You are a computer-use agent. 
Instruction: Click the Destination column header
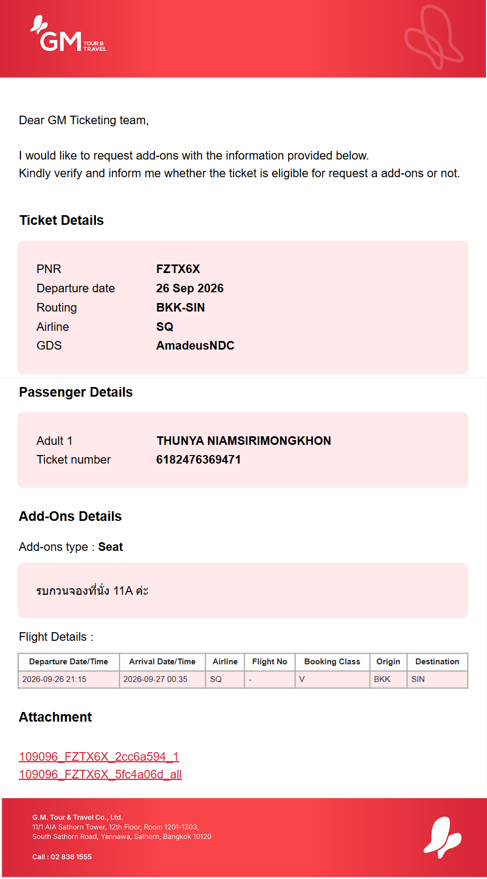pyautogui.click(x=437, y=661)
